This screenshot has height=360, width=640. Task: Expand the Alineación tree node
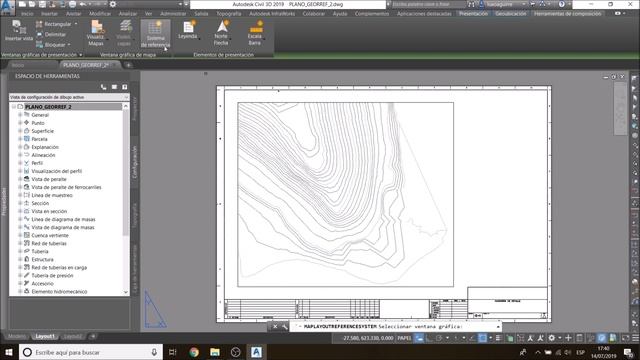click(20, 155)
